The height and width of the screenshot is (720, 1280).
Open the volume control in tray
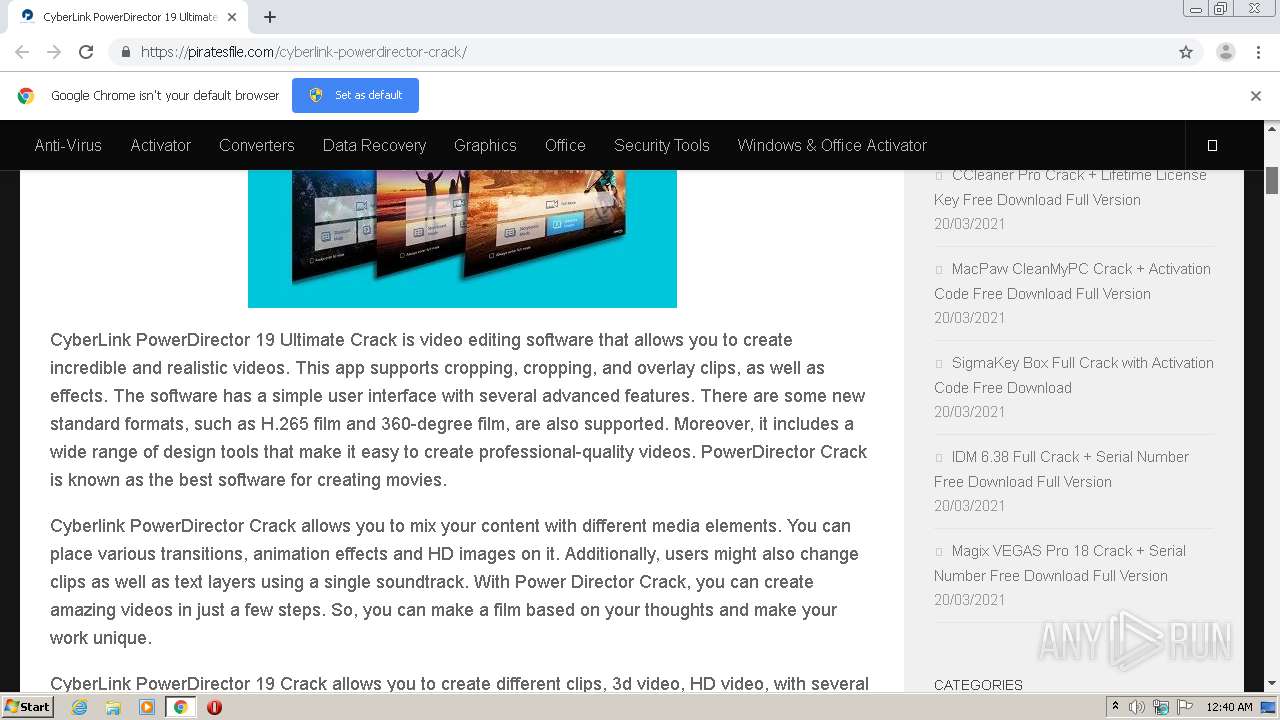coord(1137,707)
